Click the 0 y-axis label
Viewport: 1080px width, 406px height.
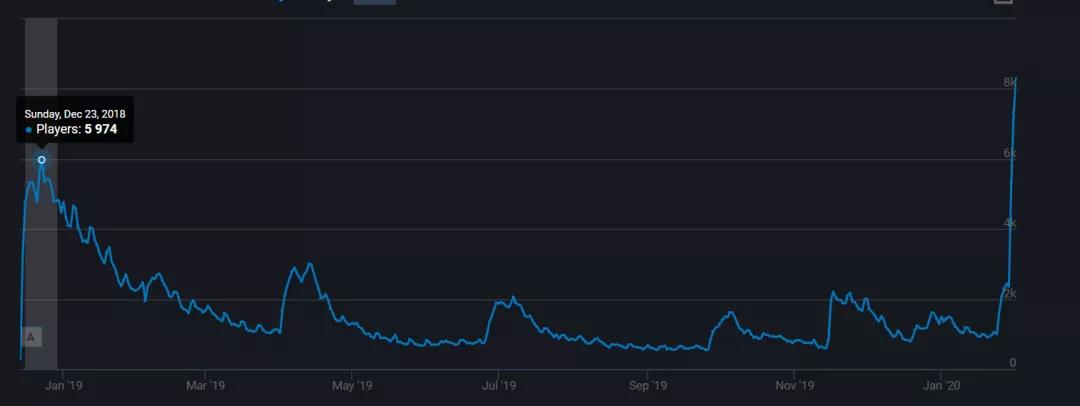point(1013,363)
